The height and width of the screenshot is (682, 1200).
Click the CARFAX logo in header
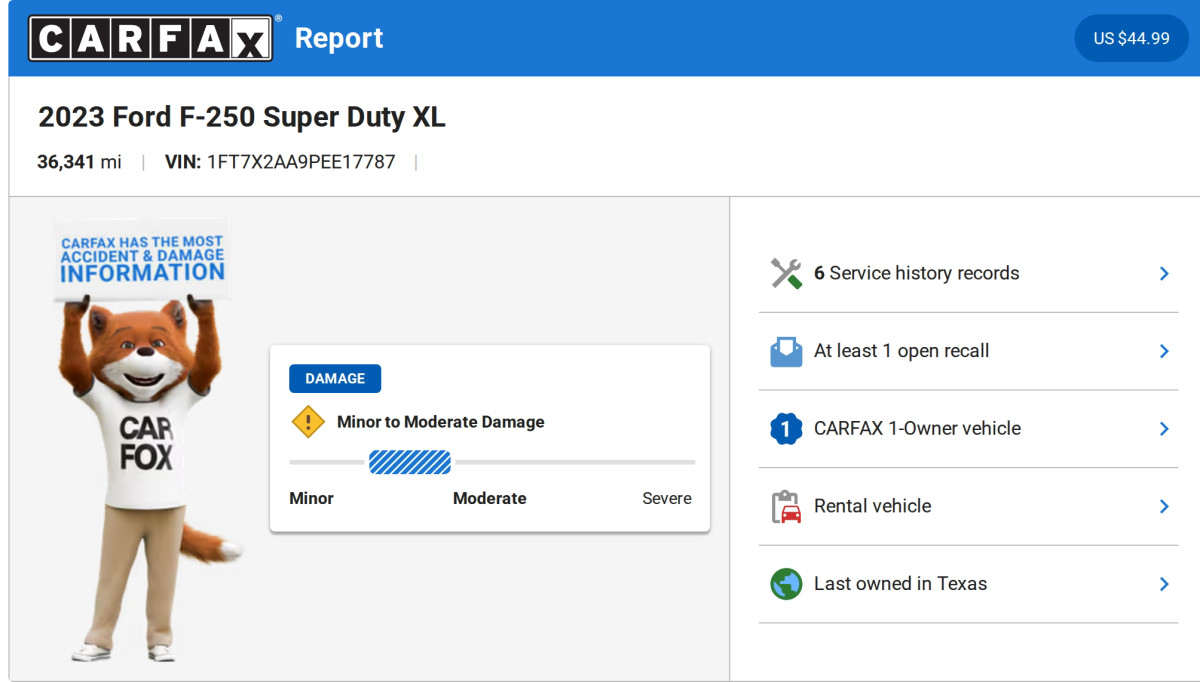[150, 38]
